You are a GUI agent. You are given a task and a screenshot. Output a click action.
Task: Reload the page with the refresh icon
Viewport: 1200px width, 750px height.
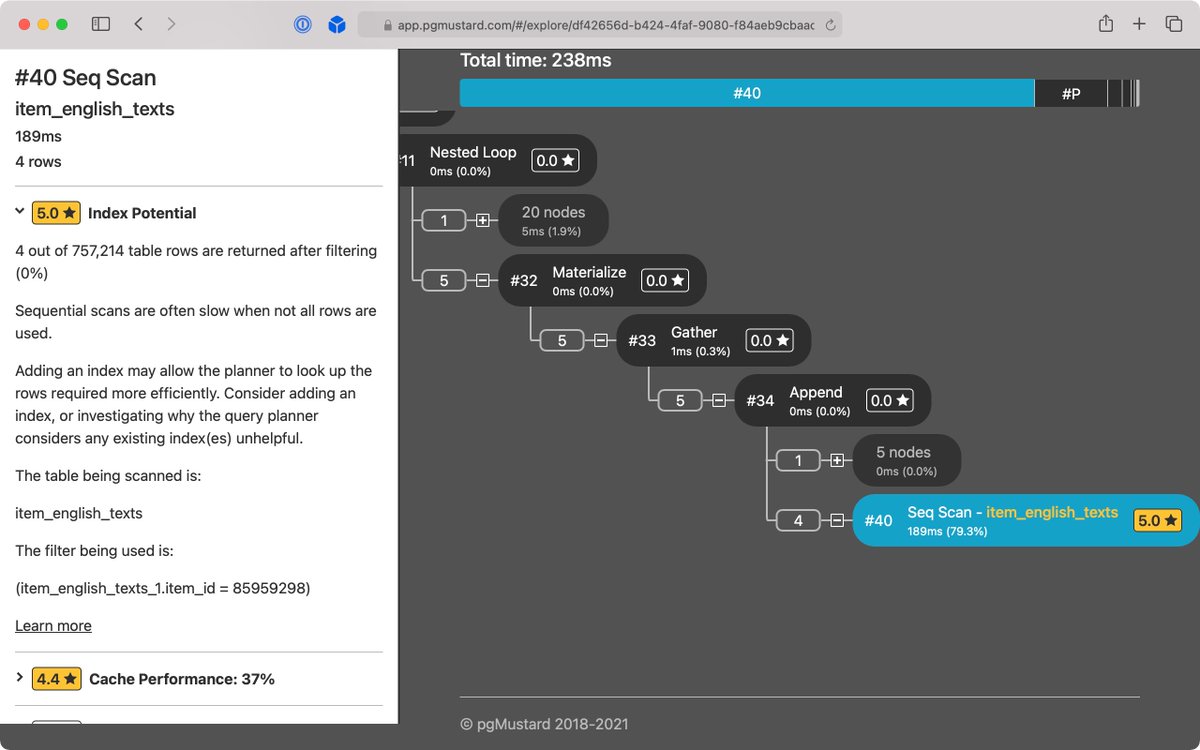click(830, 25)
